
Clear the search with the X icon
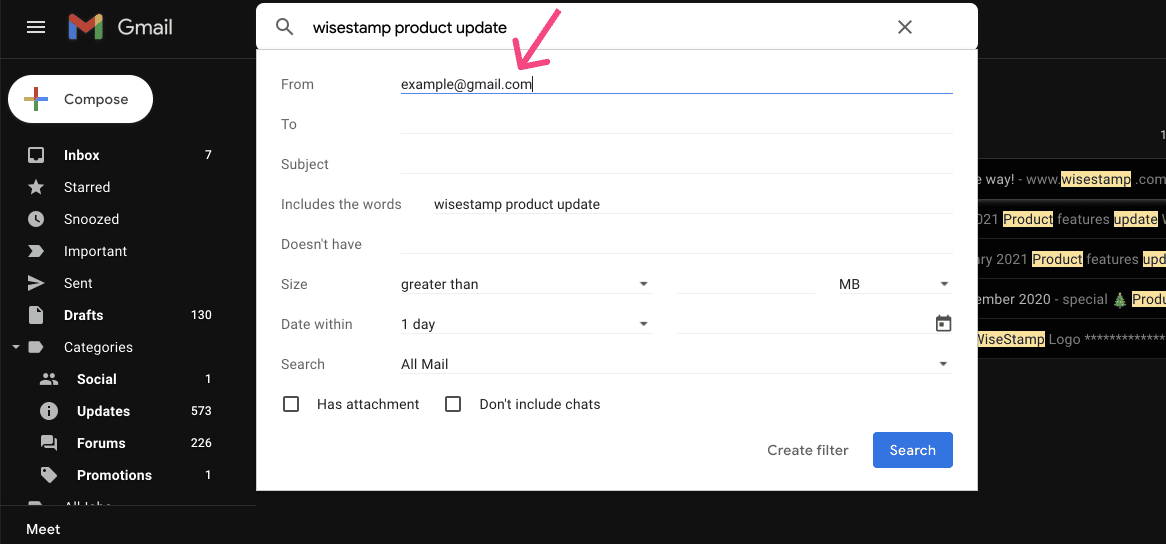[x=905, y=28]
